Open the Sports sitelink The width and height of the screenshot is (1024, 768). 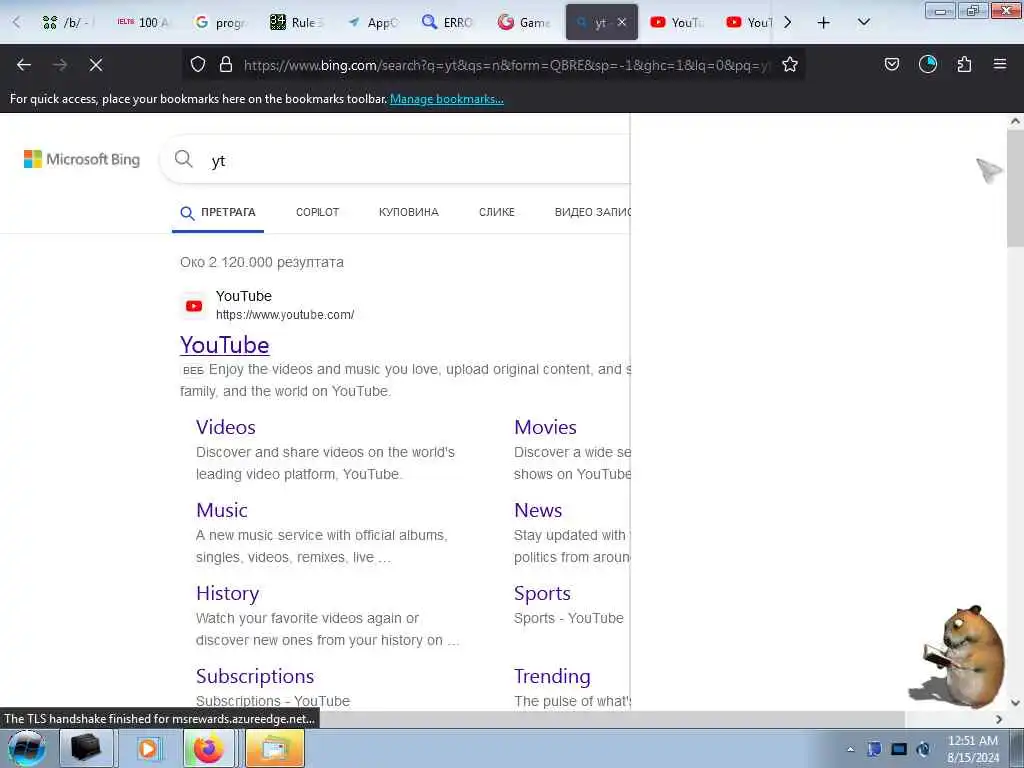pyautogui.click(x=542, y=593)
